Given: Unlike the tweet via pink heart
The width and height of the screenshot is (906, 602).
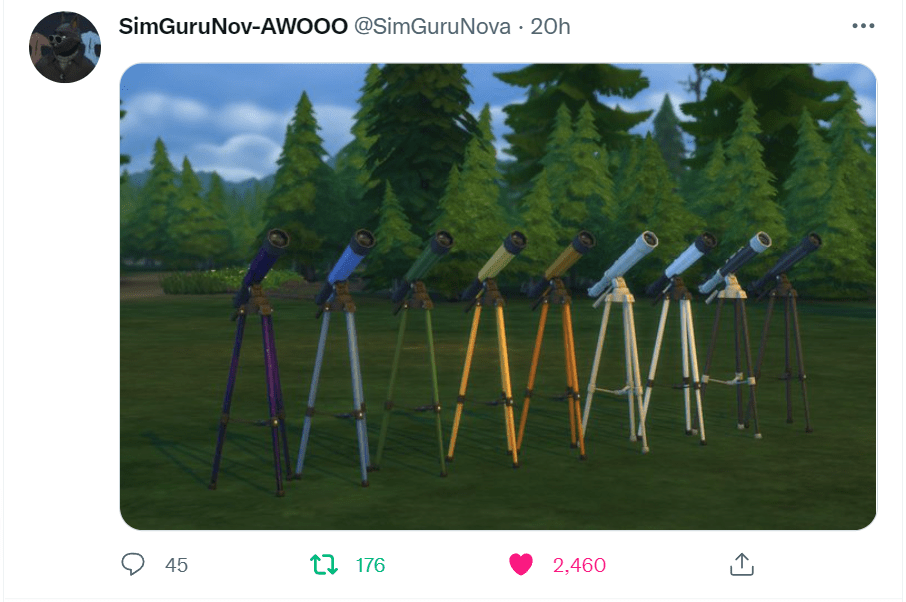Looking at the screenshot, I should click(x=521, y=564).
